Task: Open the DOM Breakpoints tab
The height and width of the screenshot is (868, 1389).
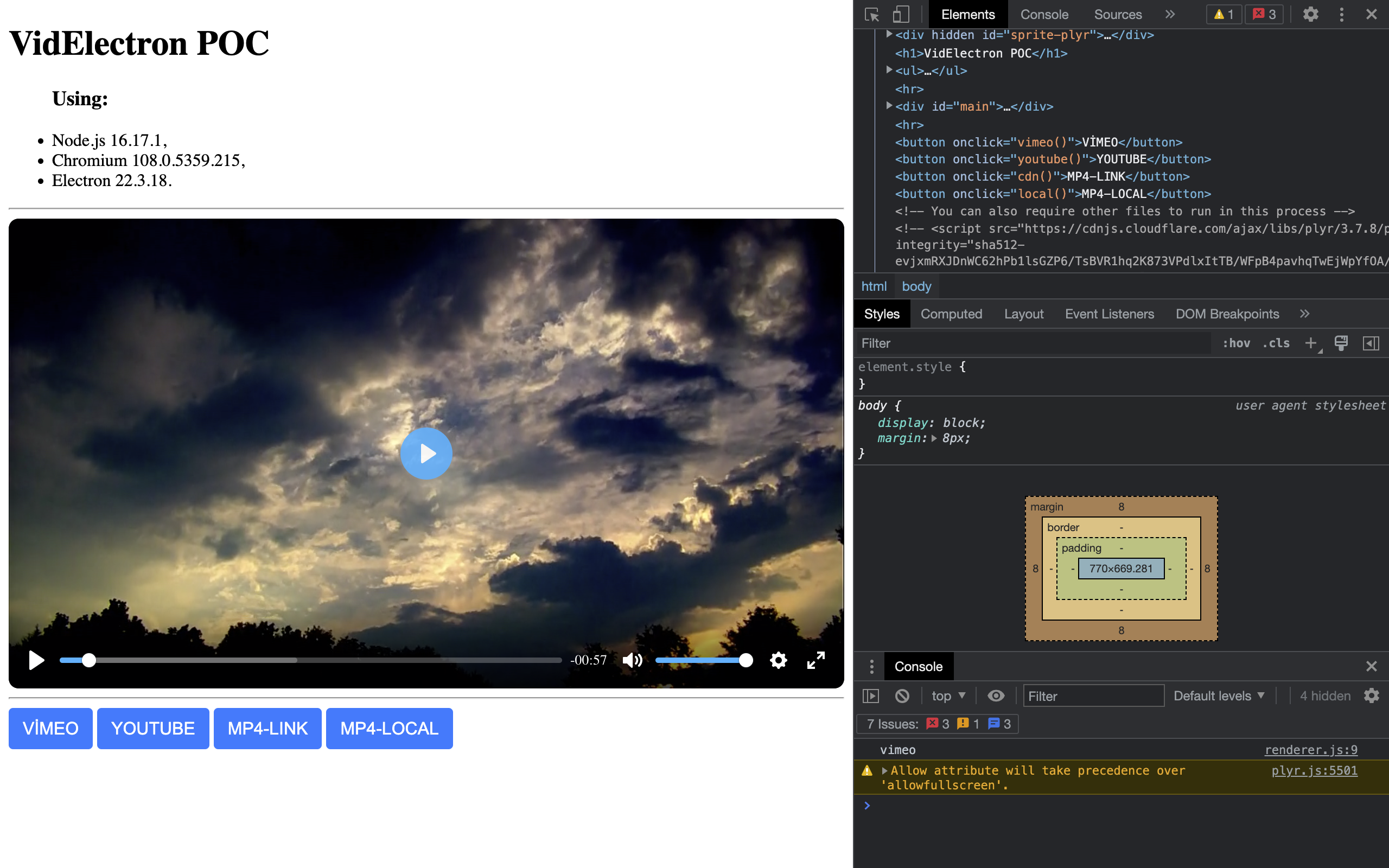Action: pyautogui.click(x=1227, y=314)
